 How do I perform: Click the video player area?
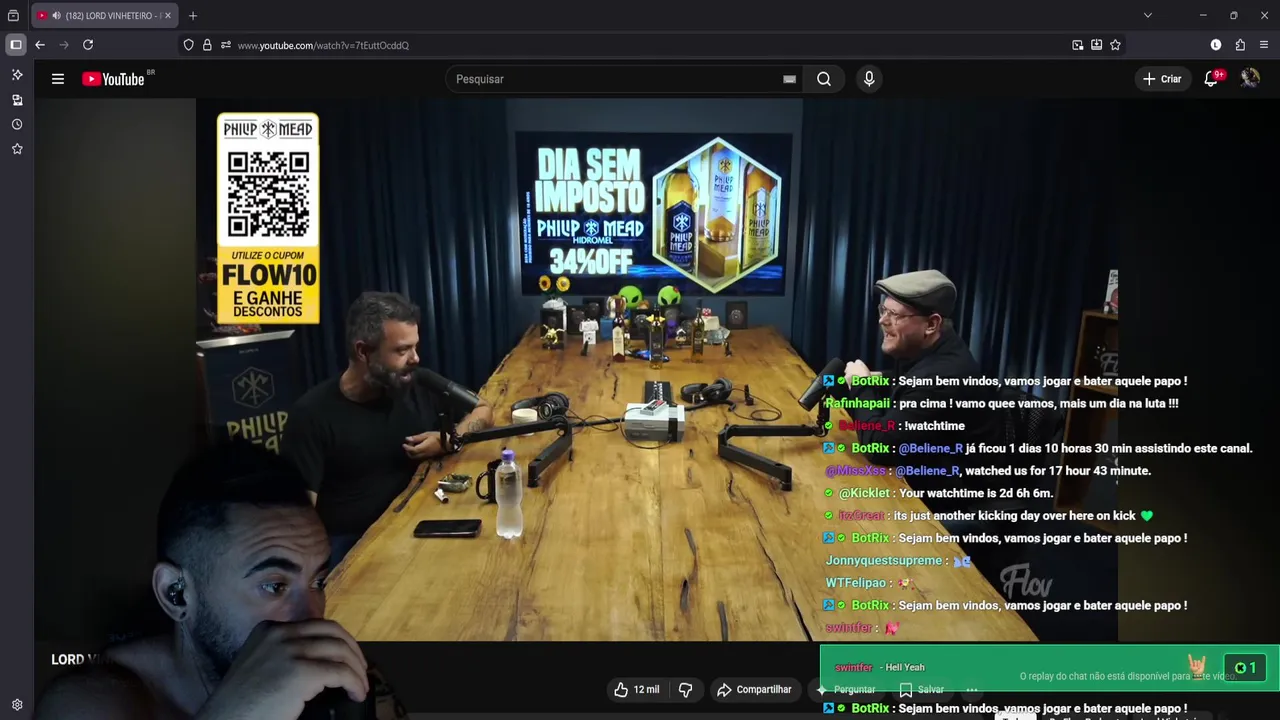click(x=656, y=370)
